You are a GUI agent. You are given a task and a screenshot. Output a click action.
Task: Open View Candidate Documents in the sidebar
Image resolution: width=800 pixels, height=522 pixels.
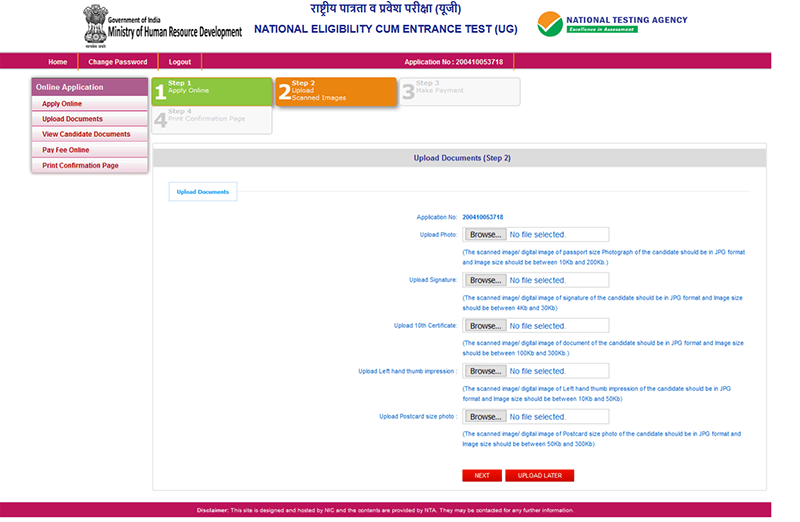point(89,134)
